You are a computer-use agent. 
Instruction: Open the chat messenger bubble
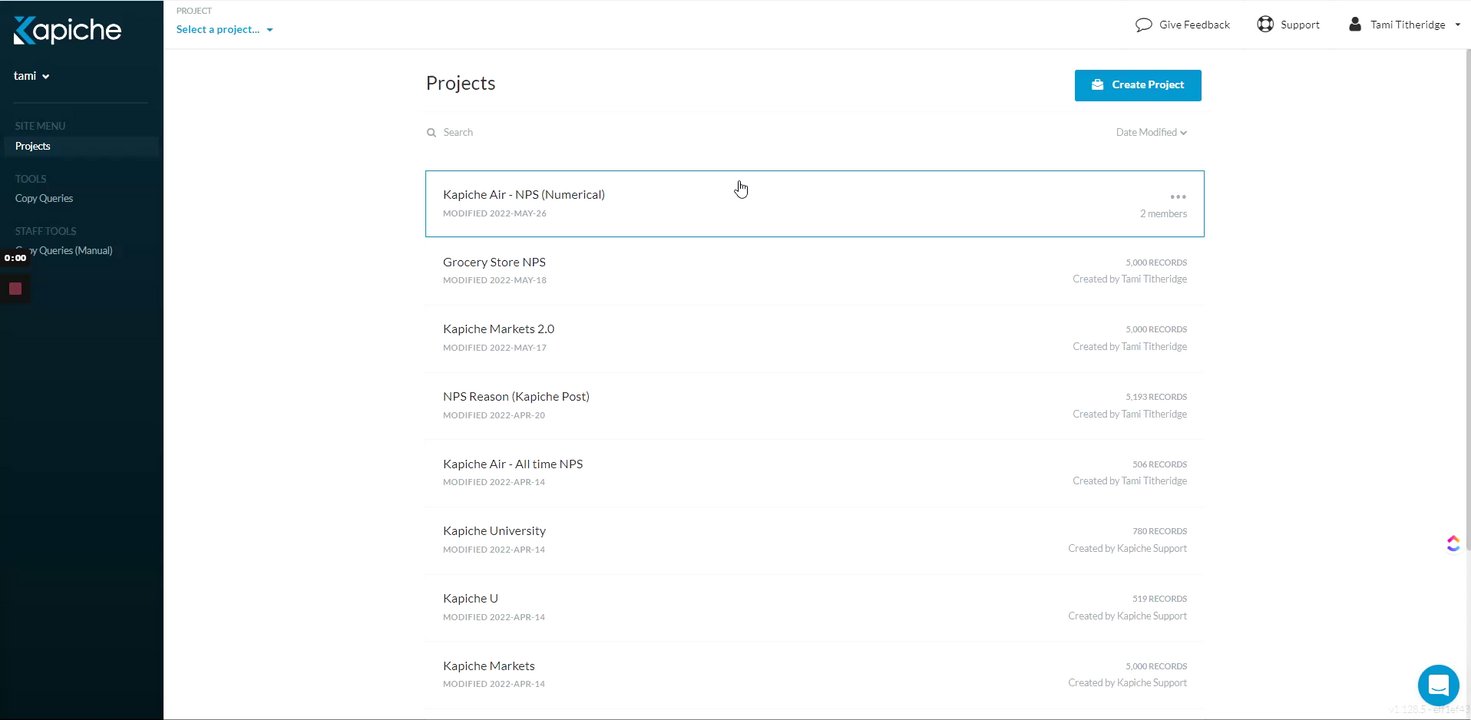tap(1438, 686)
